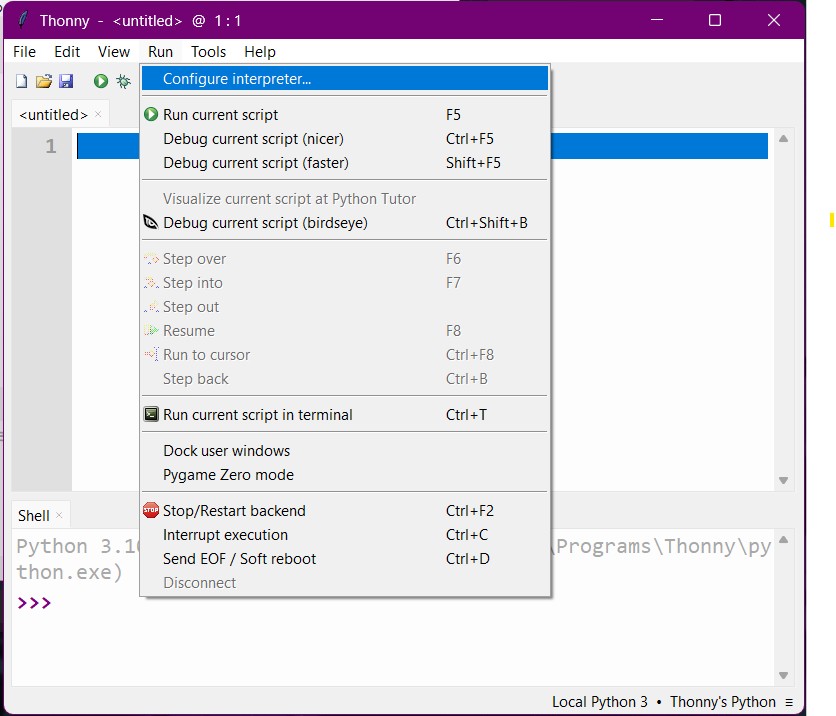836x716 pixels.
Task: Select Visualize current script at Python Tutor
Action: (345, 198)
